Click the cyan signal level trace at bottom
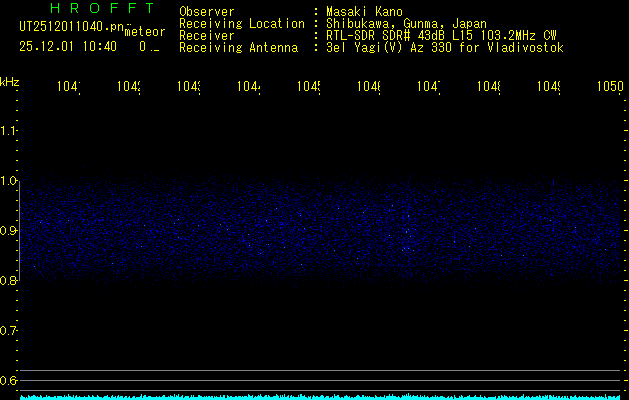629x400 pixels. (x=320, y=396)
